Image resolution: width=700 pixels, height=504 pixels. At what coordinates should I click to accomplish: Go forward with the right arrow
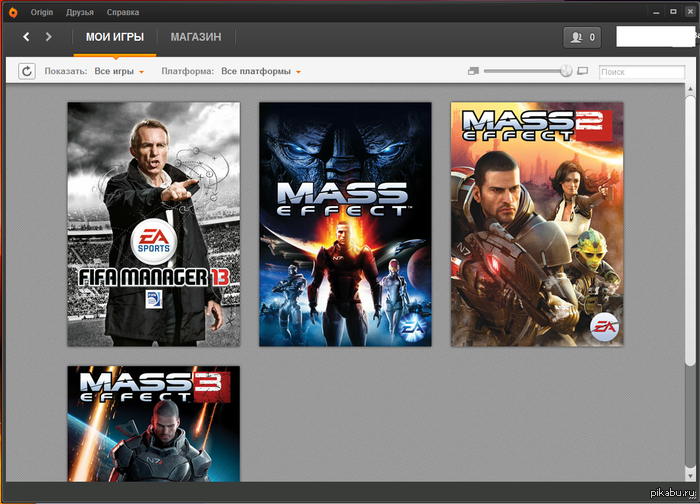(x=48, y=37)
